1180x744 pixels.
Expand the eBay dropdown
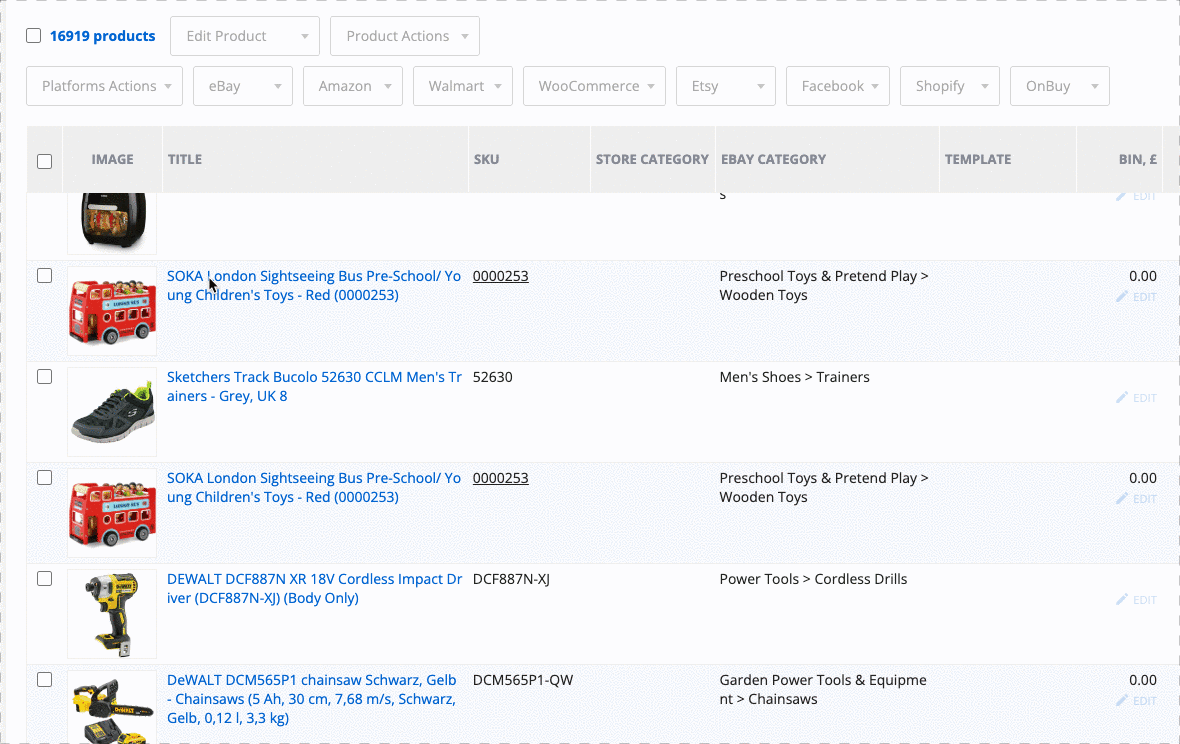pyautogui.click(x=243, y=86)
